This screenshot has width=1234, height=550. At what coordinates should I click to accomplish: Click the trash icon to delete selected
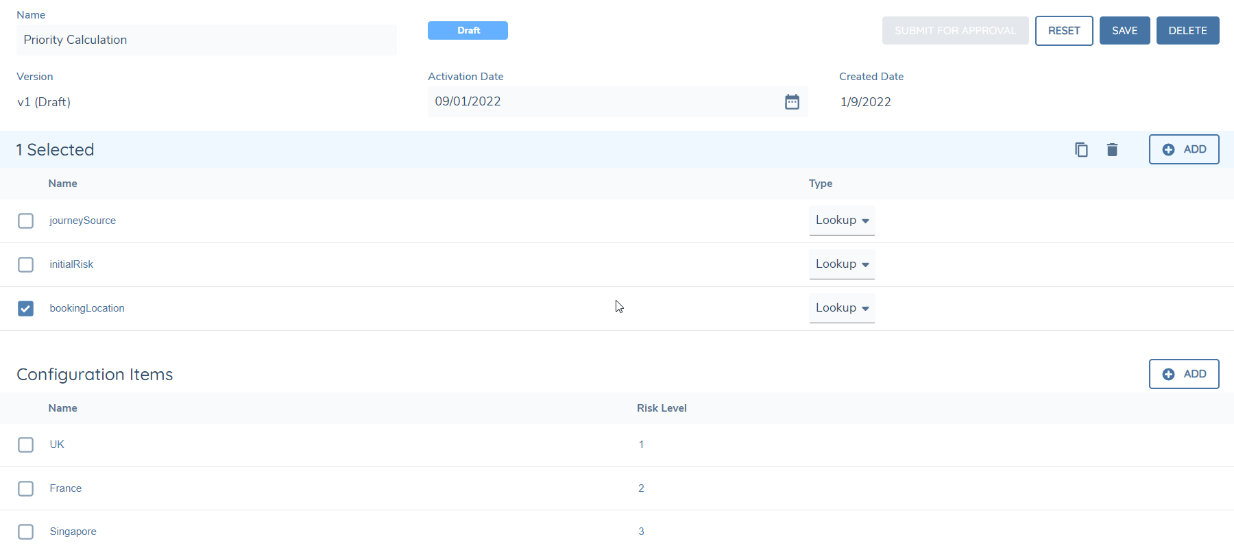tap(1112, 150)
